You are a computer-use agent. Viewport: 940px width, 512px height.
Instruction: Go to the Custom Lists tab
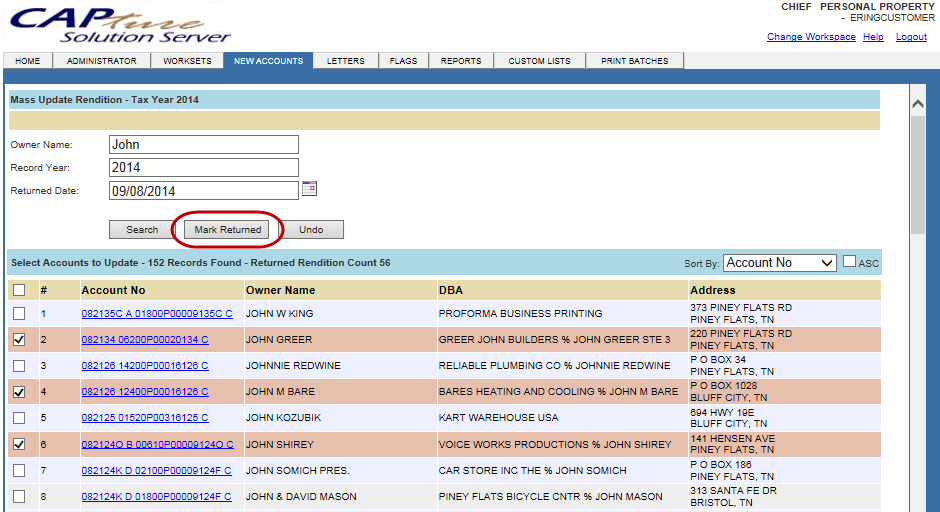539,61
